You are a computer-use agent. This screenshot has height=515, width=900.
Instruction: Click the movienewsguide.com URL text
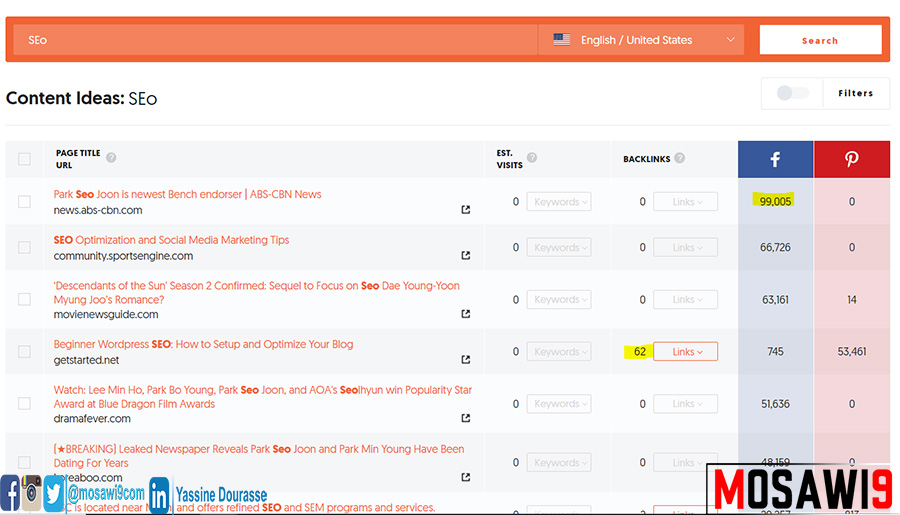[x=106, y=314]
